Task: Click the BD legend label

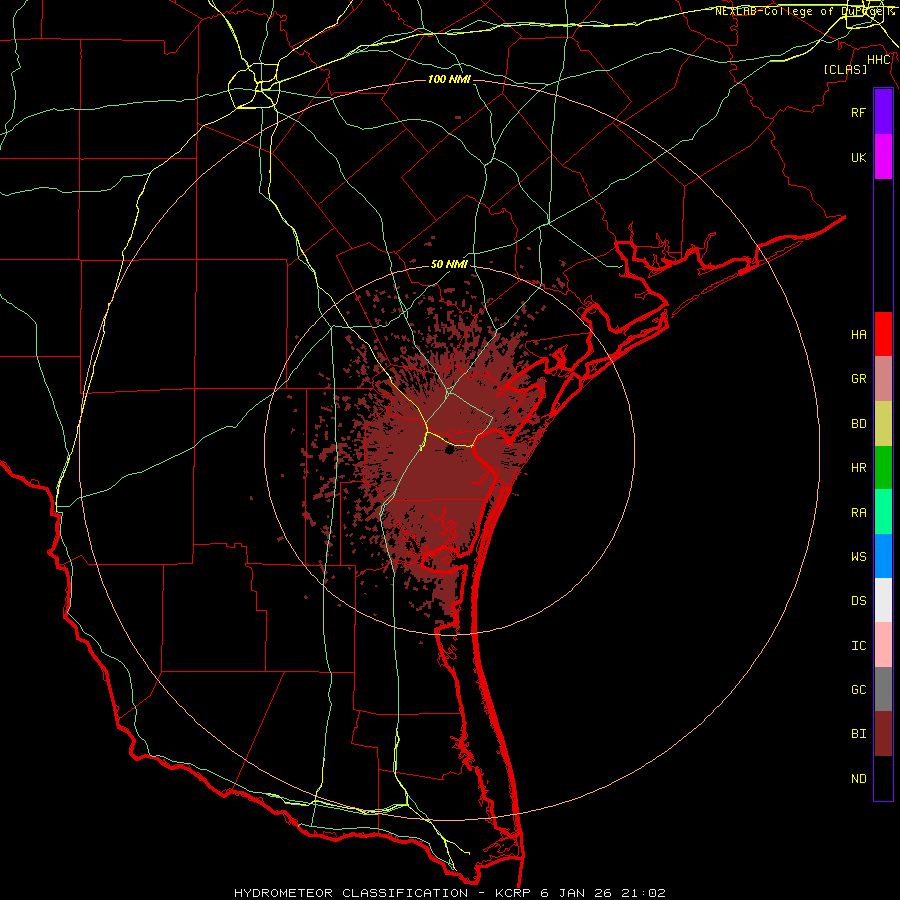Action: tap(858, 424)
